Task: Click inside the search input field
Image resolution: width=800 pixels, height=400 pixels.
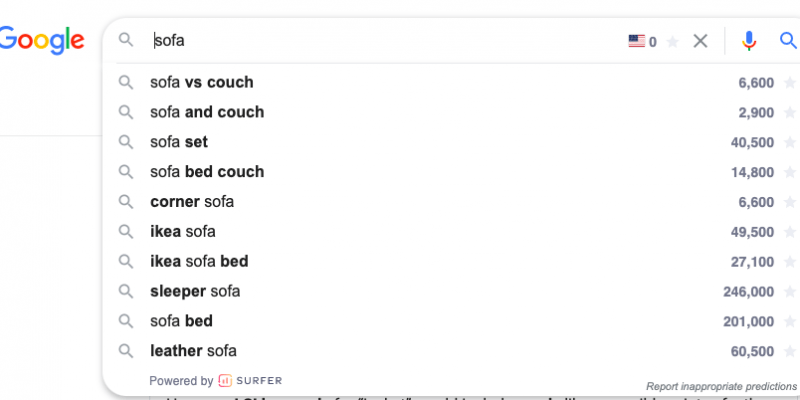Action: click(x=380, y=41)
